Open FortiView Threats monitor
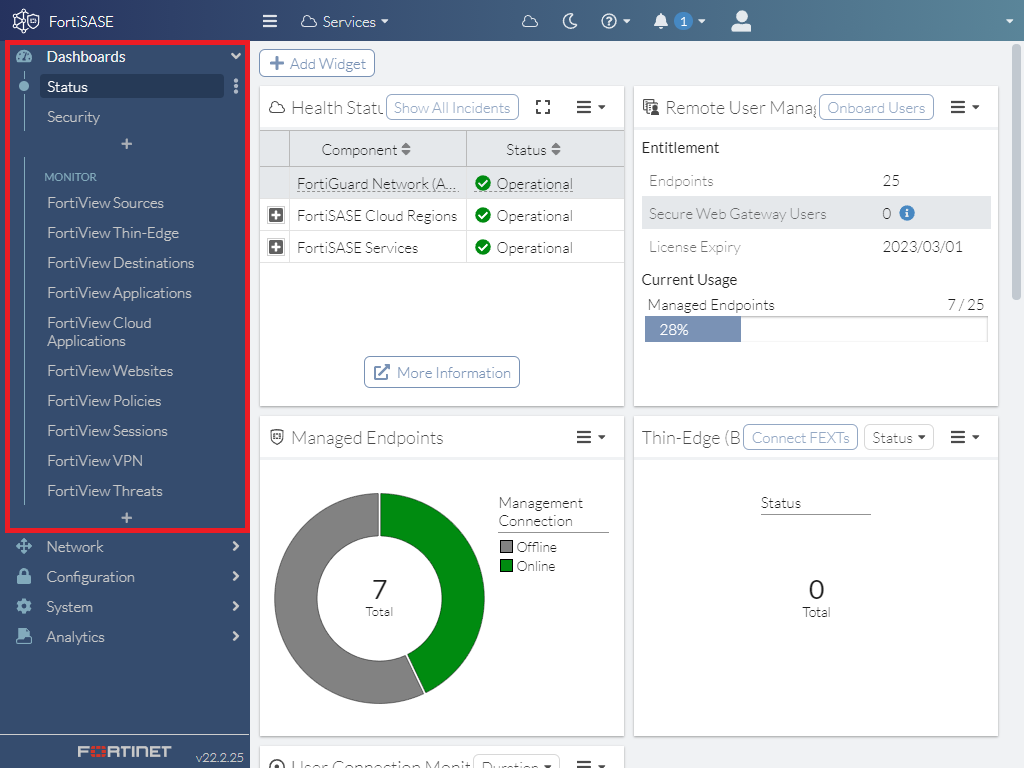This screenshot has width=1024, height=768. pos(105,491)
